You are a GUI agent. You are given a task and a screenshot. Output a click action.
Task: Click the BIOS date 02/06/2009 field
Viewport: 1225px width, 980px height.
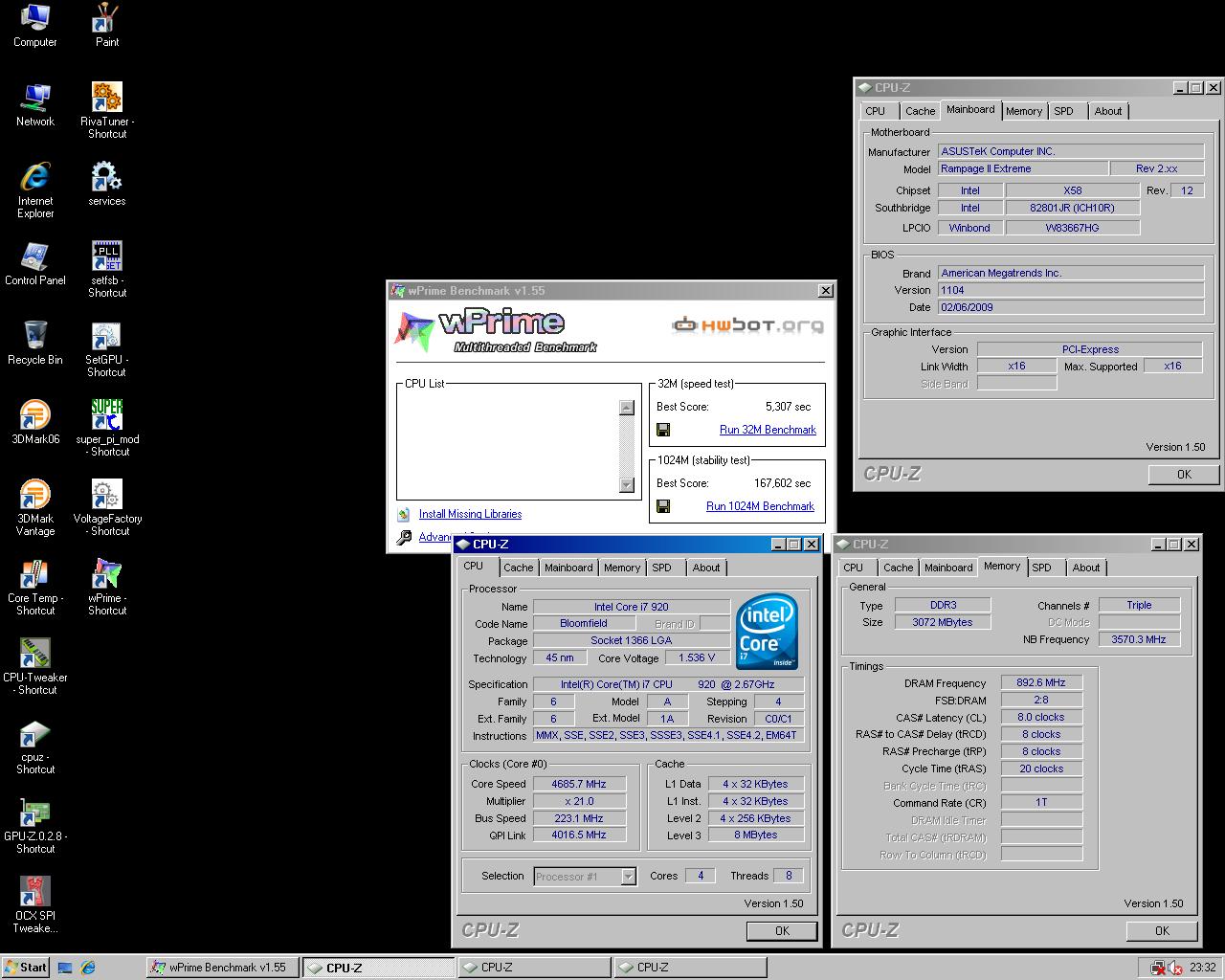tap(1071, 308)
